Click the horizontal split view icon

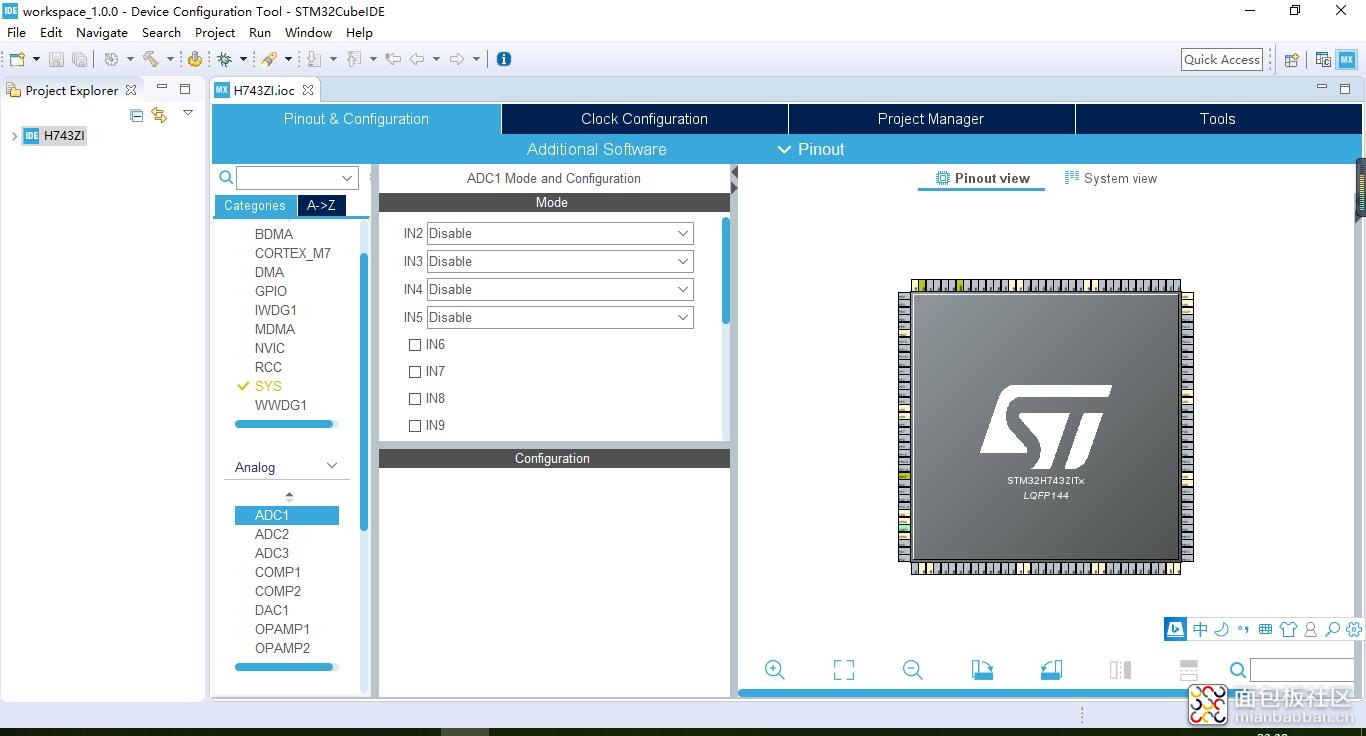pos(1189,670)
